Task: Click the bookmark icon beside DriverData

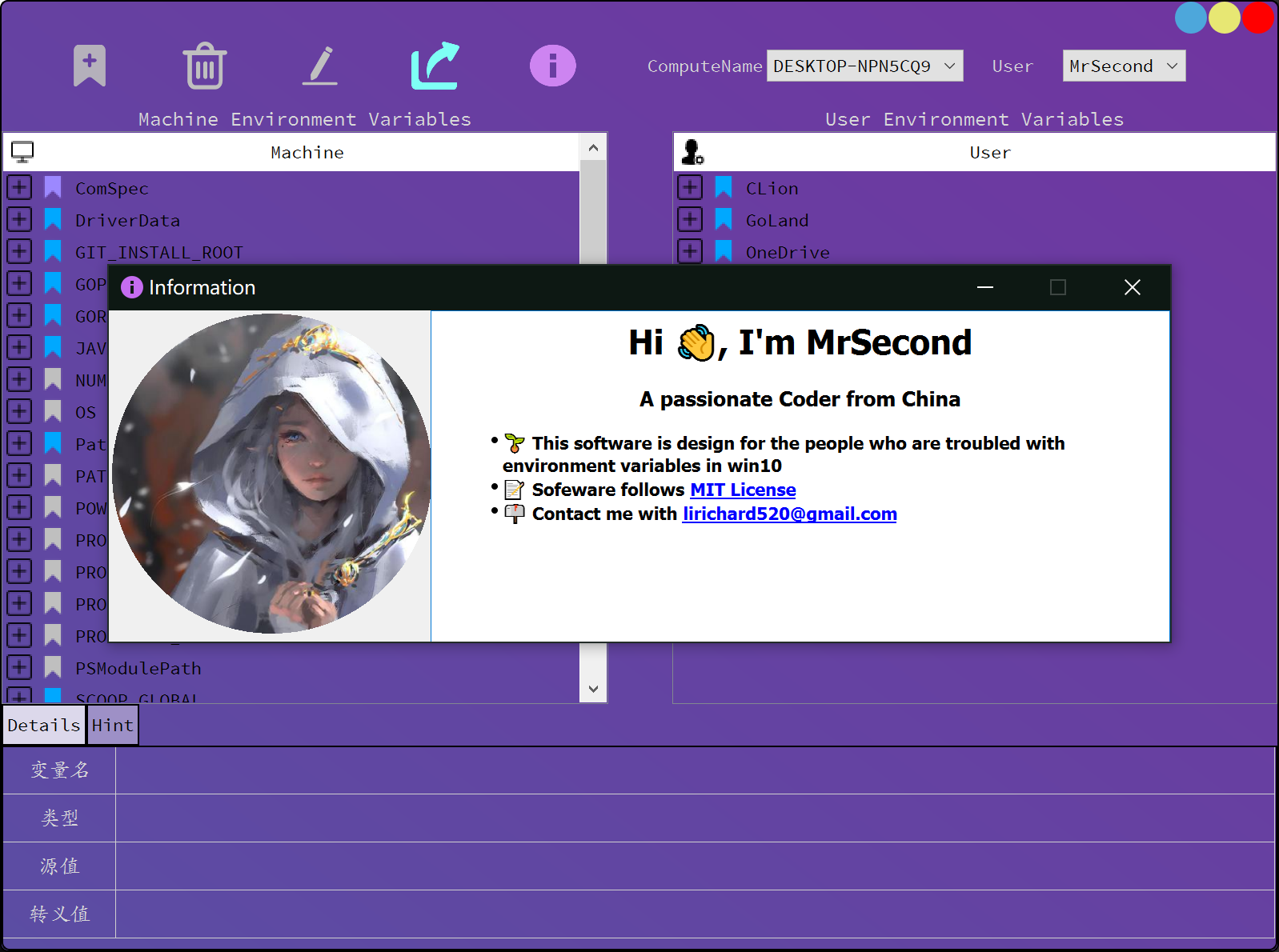Action: pos(53,219)
